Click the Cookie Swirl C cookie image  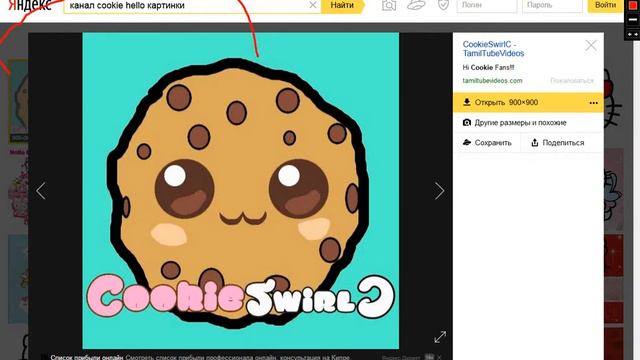241,191
